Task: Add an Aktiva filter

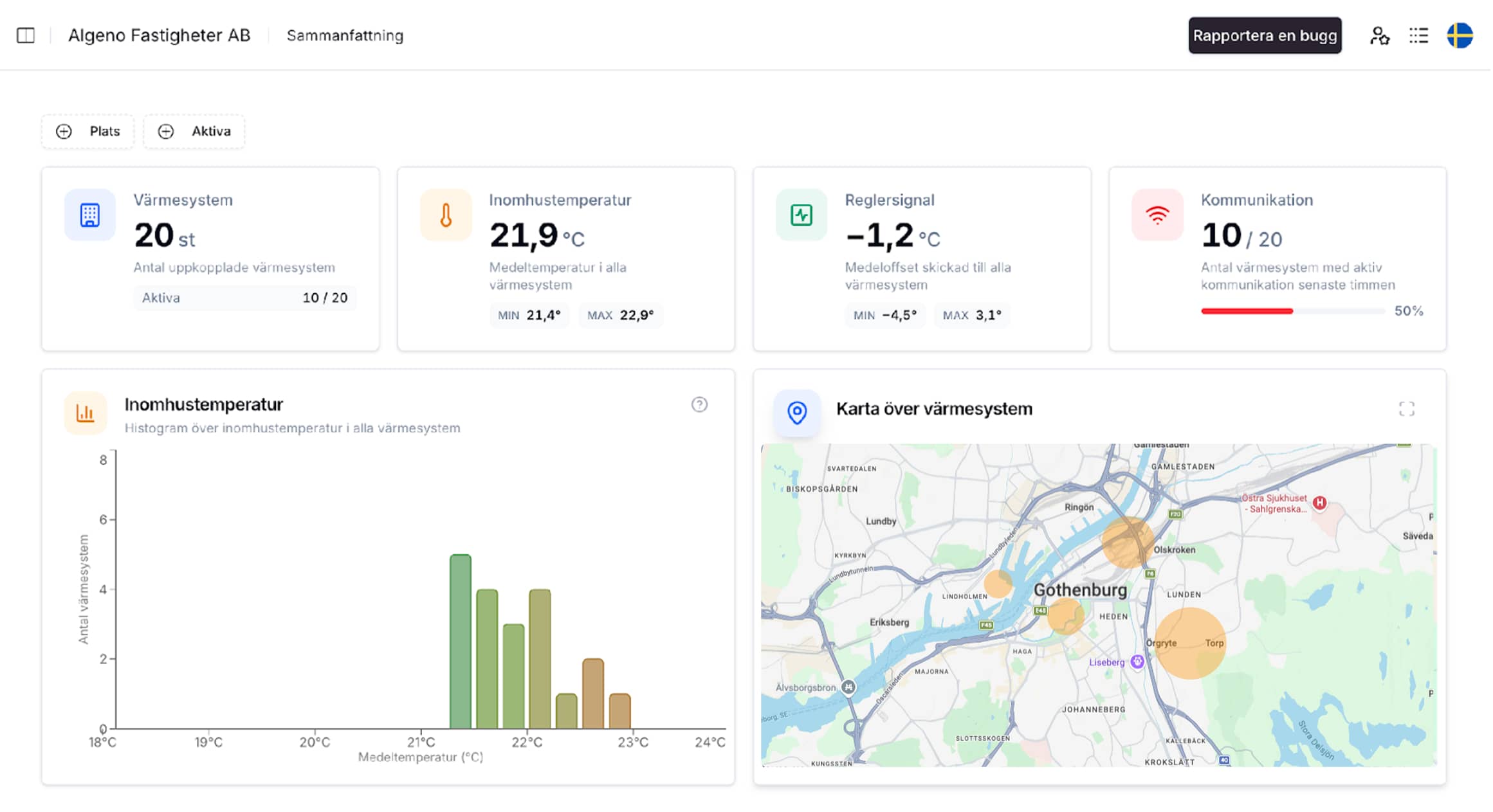Action: [x=194, y=131]
